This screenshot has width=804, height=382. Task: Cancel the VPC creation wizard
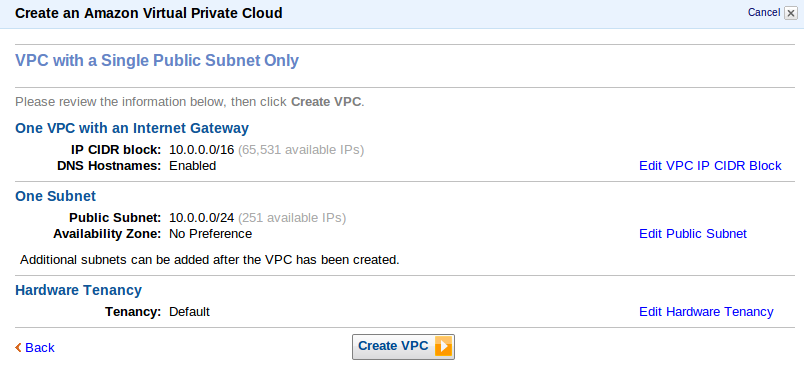(764, 13)
